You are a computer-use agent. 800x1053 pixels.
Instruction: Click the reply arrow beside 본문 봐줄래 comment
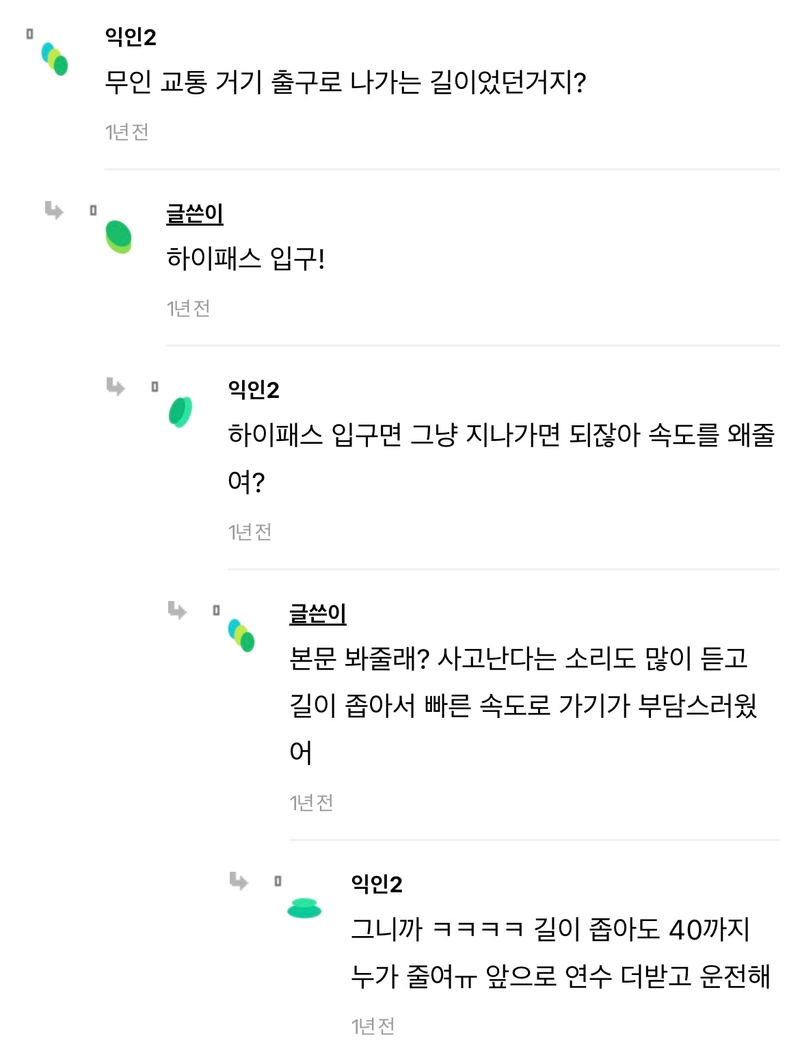click(177, 610)
